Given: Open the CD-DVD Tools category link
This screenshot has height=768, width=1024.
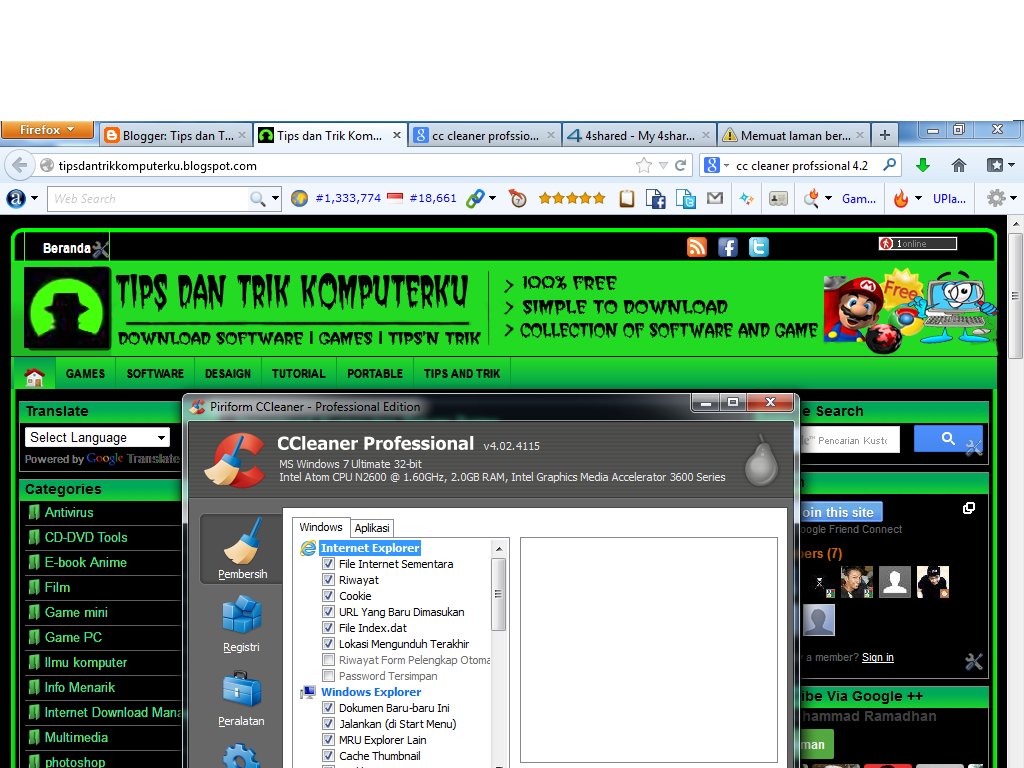Looking at the screenshot, I should [86, 537].
